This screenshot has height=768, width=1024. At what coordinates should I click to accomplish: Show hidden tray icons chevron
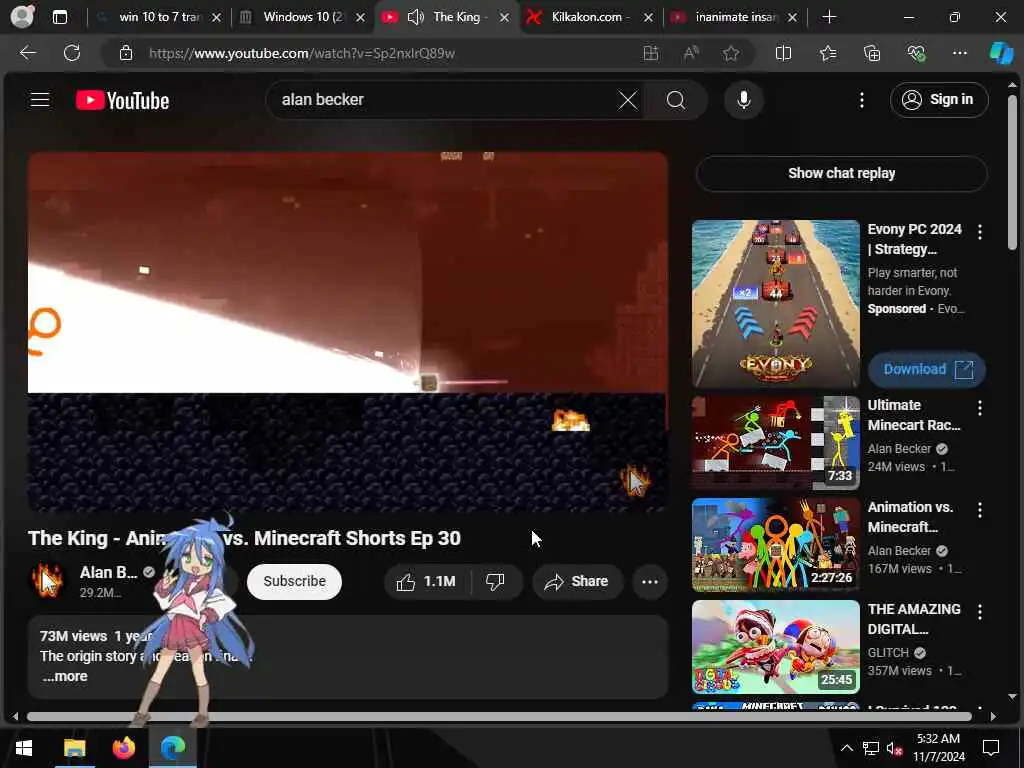coord(846,748)
